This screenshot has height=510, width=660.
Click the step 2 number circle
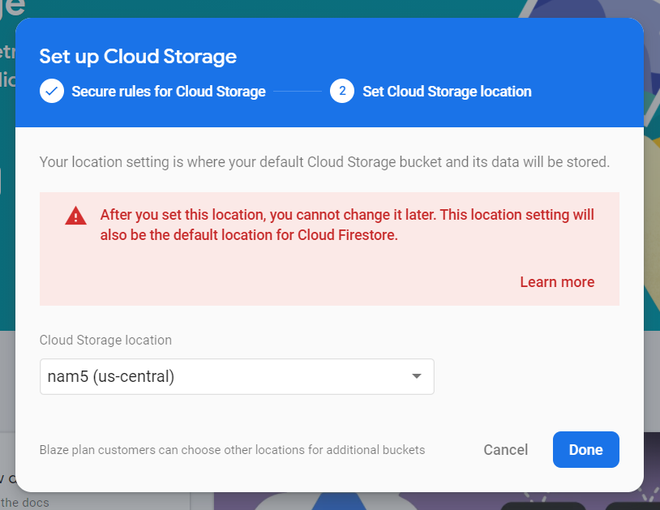[342, 91]
